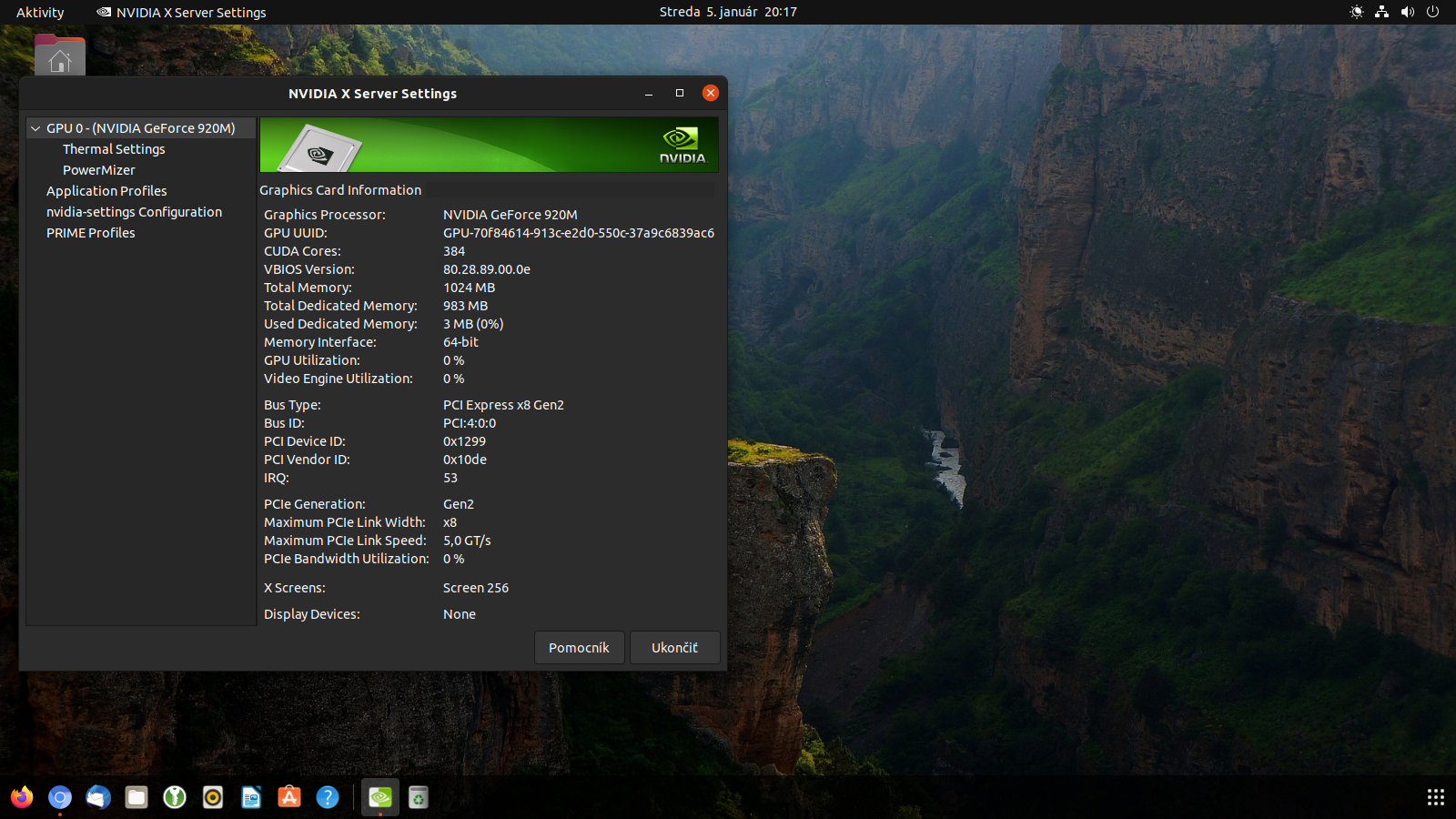
Task: Open PowerMizer settings page
Action: click(98, 170)
